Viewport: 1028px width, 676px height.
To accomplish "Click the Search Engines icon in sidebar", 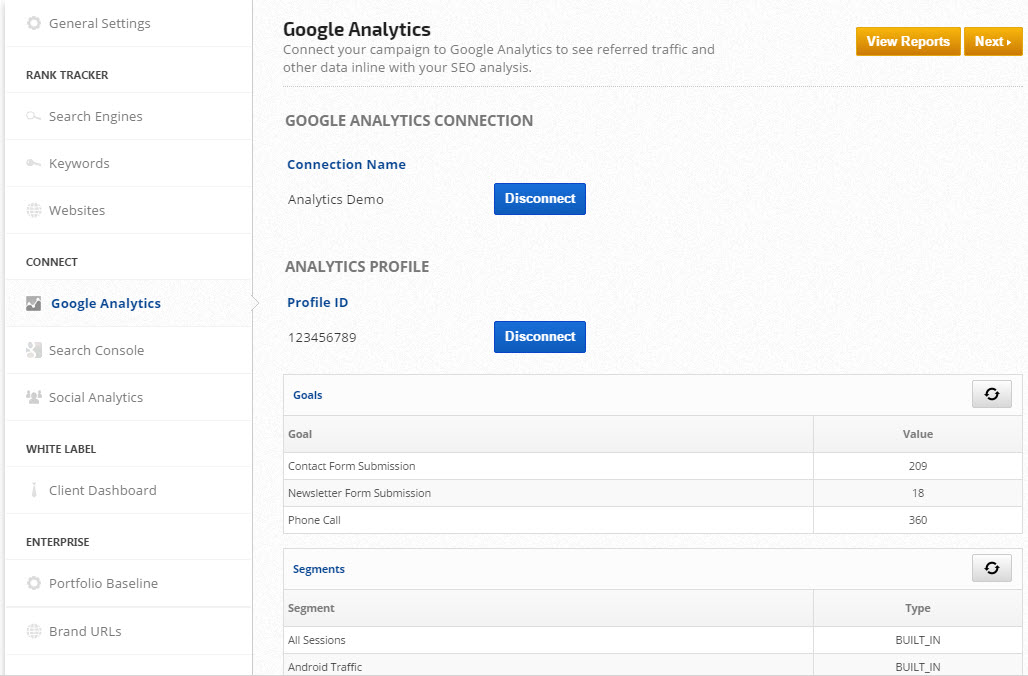I will (x=34, y=117).
